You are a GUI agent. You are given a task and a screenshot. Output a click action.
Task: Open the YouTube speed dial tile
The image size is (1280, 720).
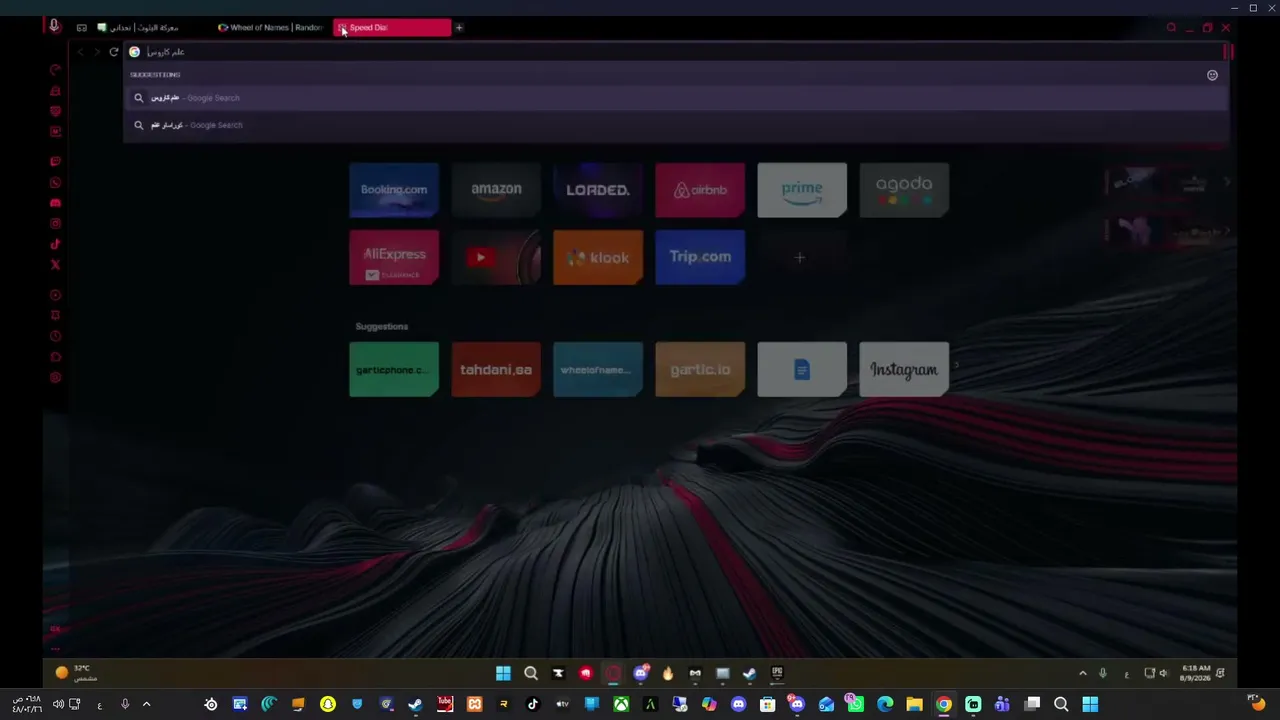click(x=496, y=257)
